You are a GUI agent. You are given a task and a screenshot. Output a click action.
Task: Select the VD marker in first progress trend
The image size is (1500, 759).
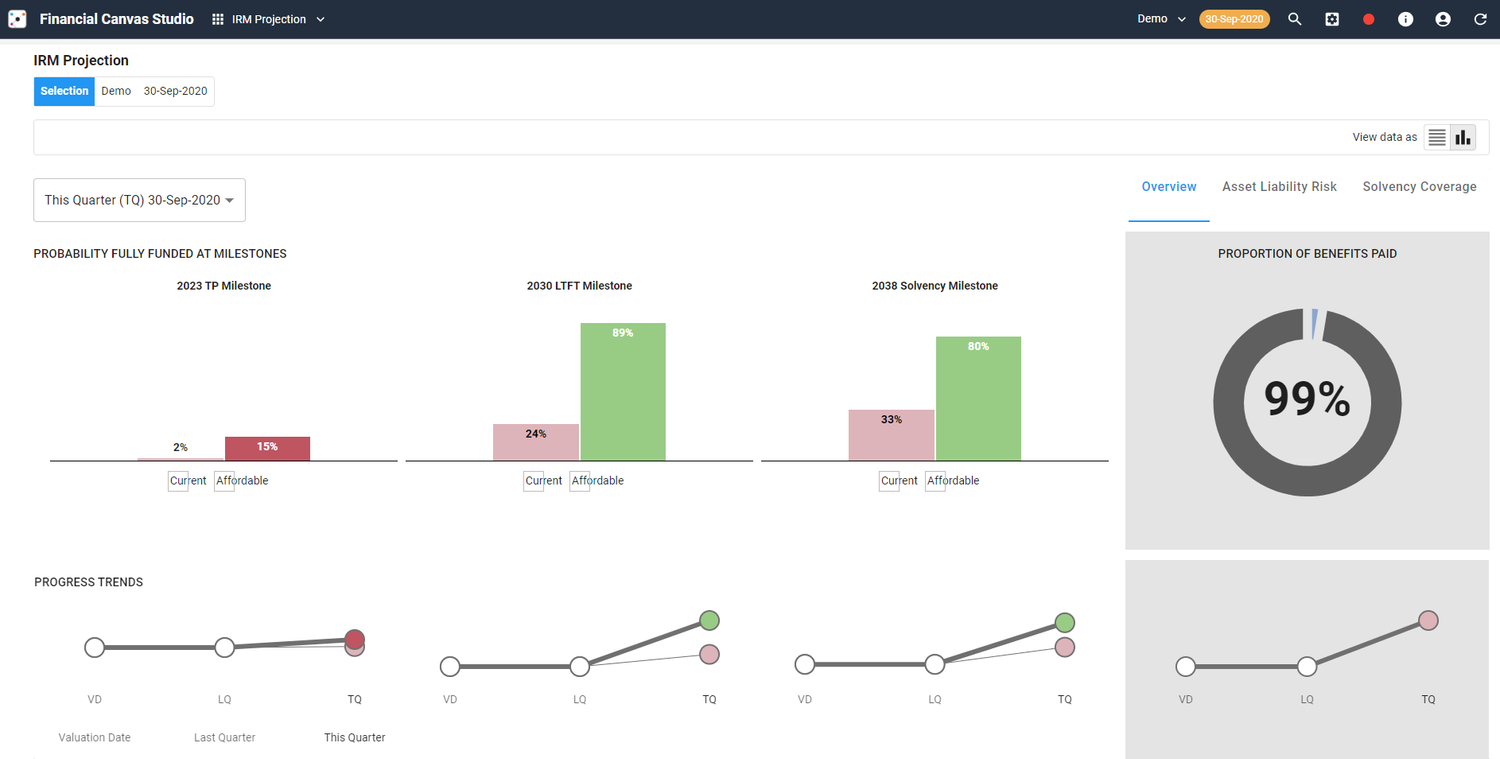(94, 647)
